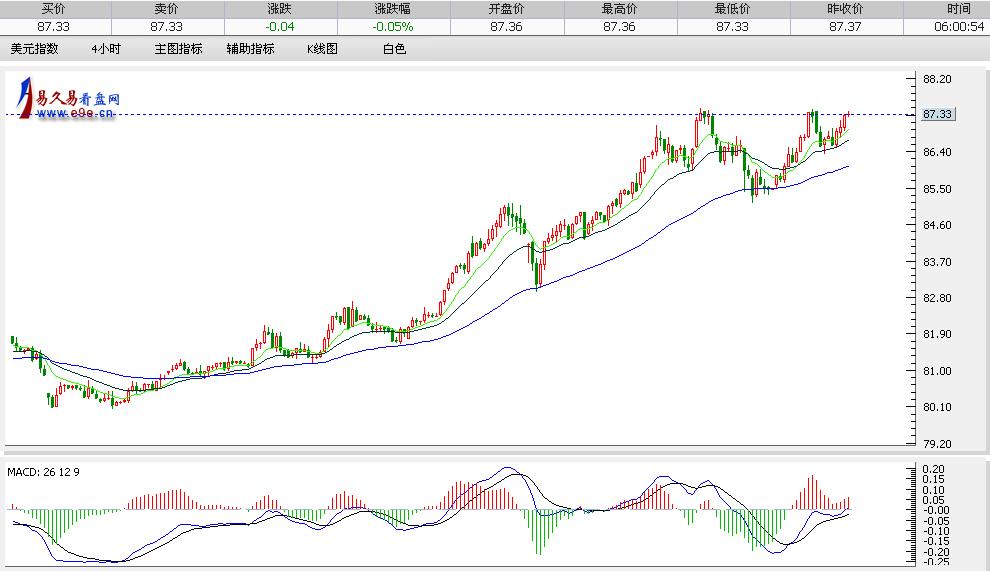Select the 06:00:54 time value

coord(959,27)
